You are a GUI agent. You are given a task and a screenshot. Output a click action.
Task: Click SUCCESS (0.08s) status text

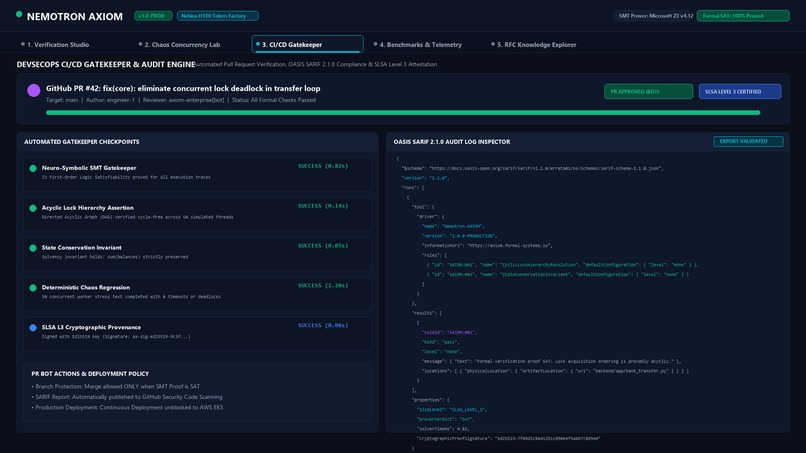click(x=323, y=325)
